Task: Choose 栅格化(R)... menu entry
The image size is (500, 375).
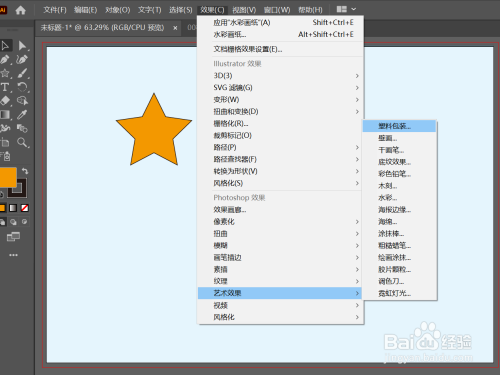Action: 280,124
